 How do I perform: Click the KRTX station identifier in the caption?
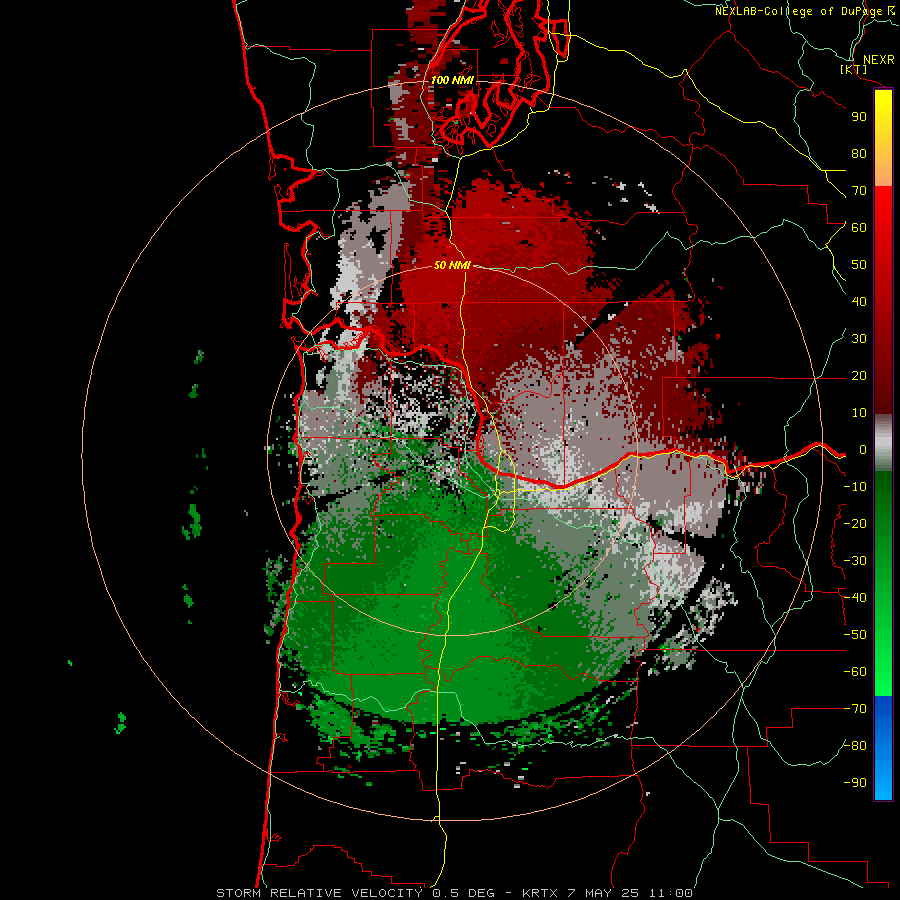tap(540, 893)
